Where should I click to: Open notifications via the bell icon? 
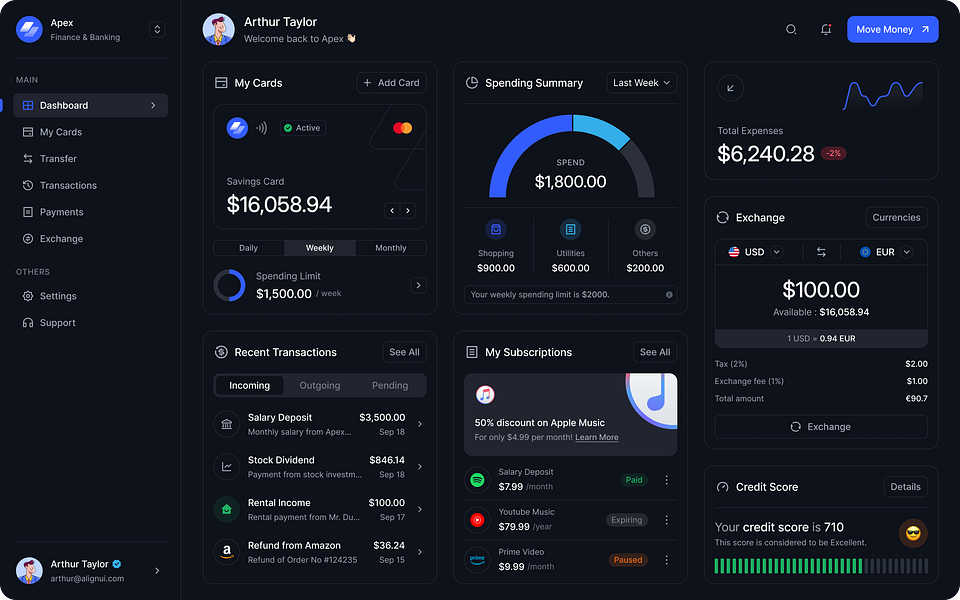pyautogui.click(x=826, y=30)
